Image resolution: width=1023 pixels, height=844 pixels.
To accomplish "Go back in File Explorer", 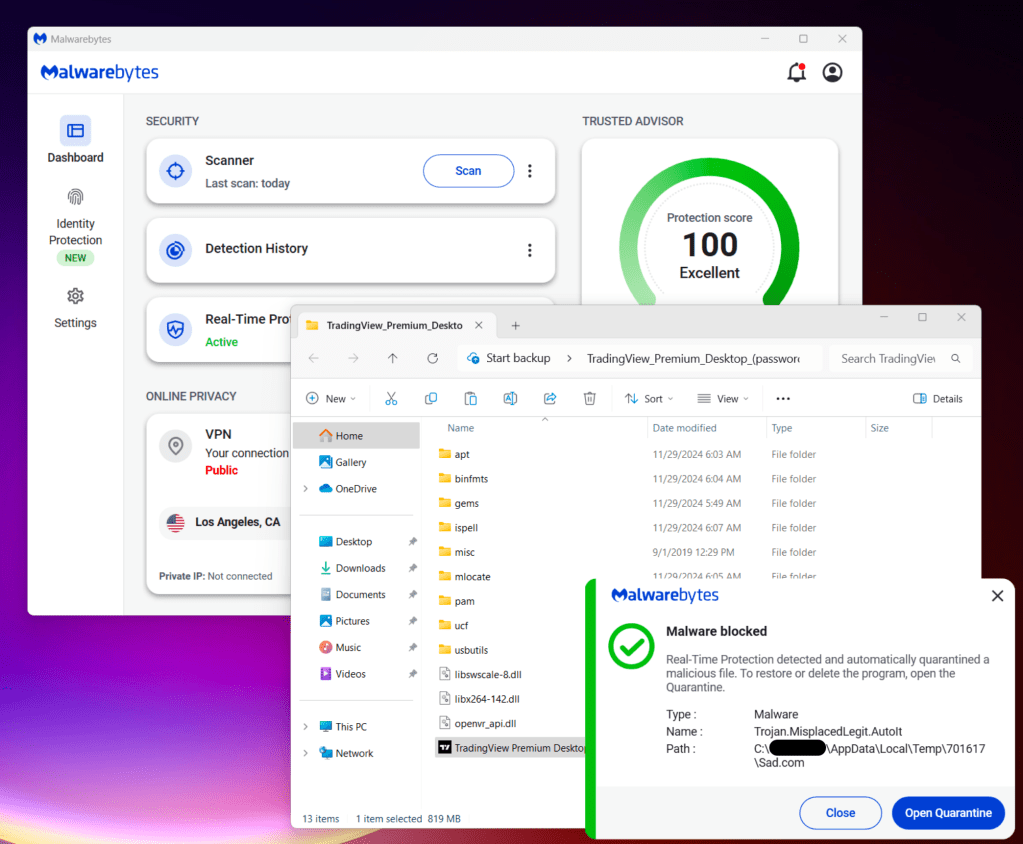I will click(314, 358).
